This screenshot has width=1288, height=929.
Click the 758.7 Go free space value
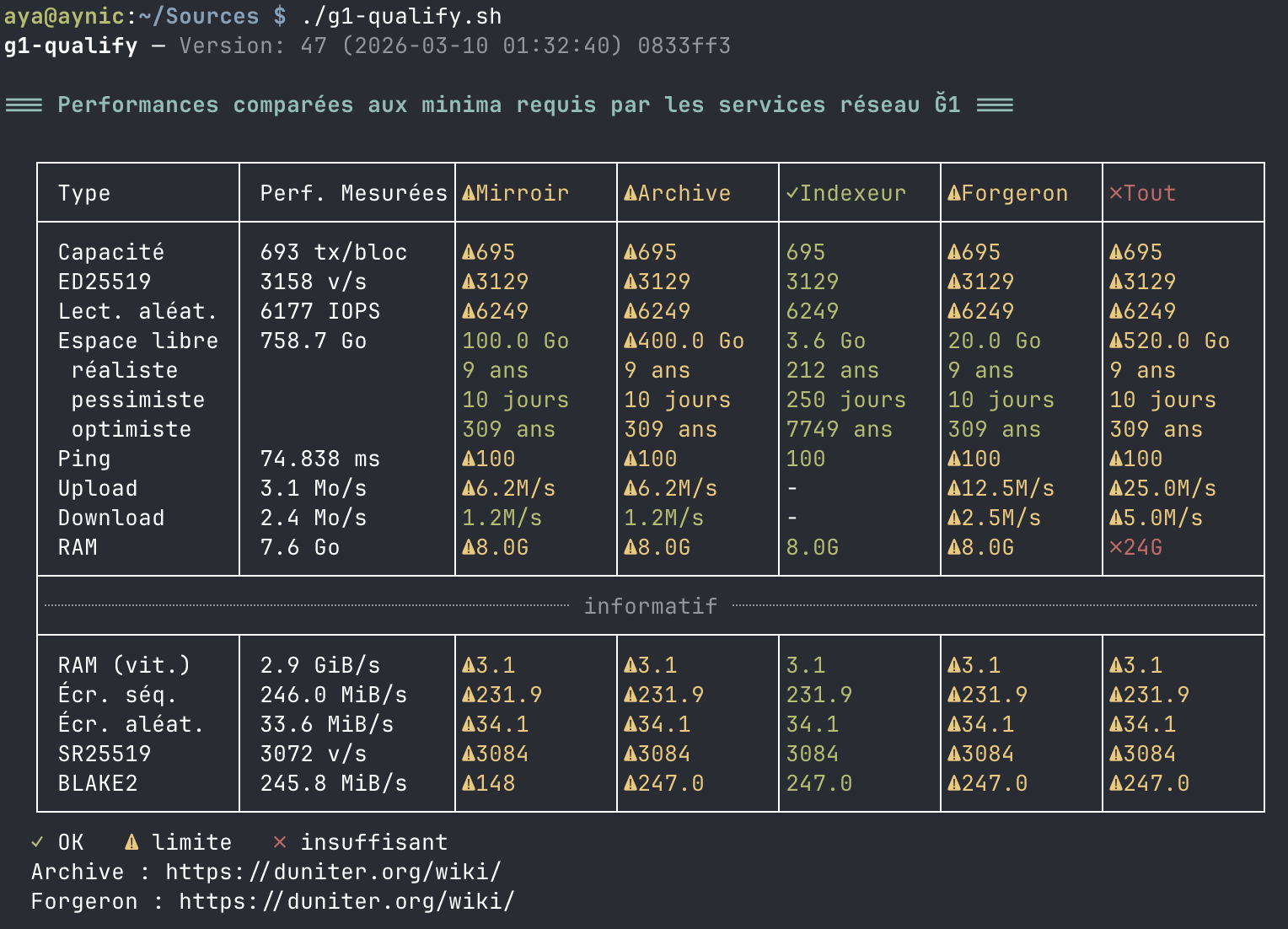click(x=313, y=341)
